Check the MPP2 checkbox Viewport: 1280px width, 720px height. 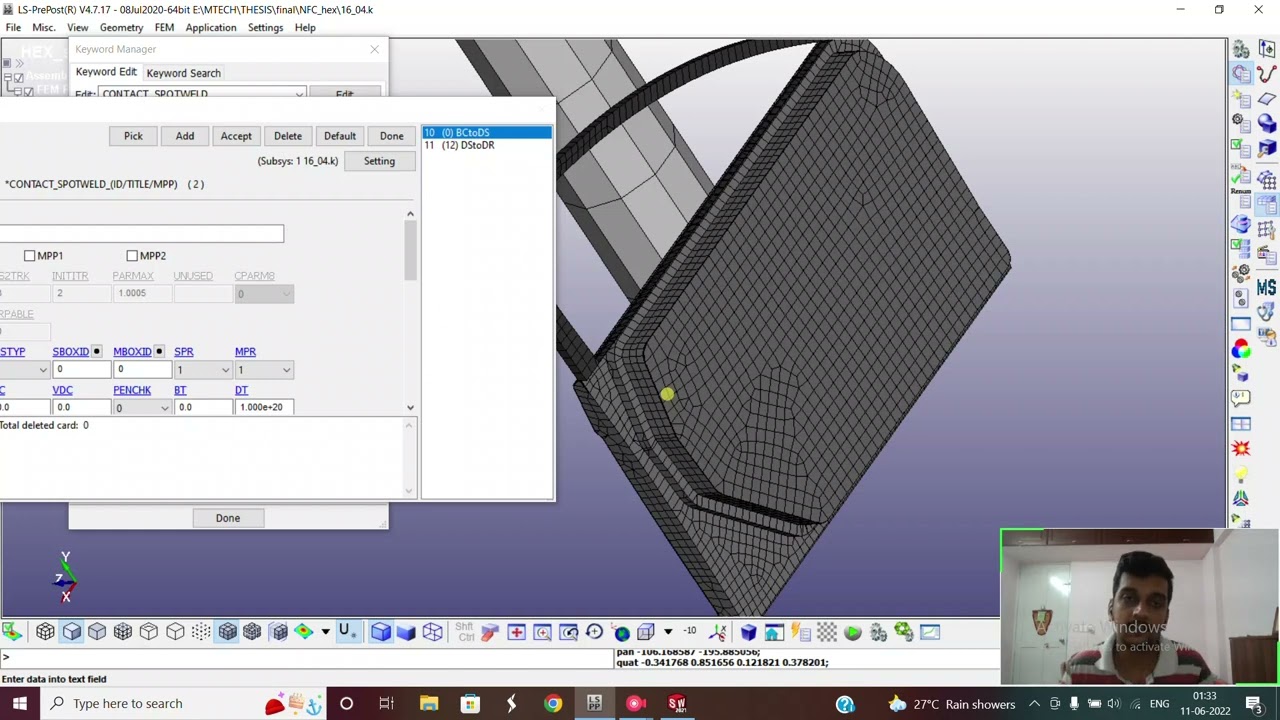coord(132,256)
